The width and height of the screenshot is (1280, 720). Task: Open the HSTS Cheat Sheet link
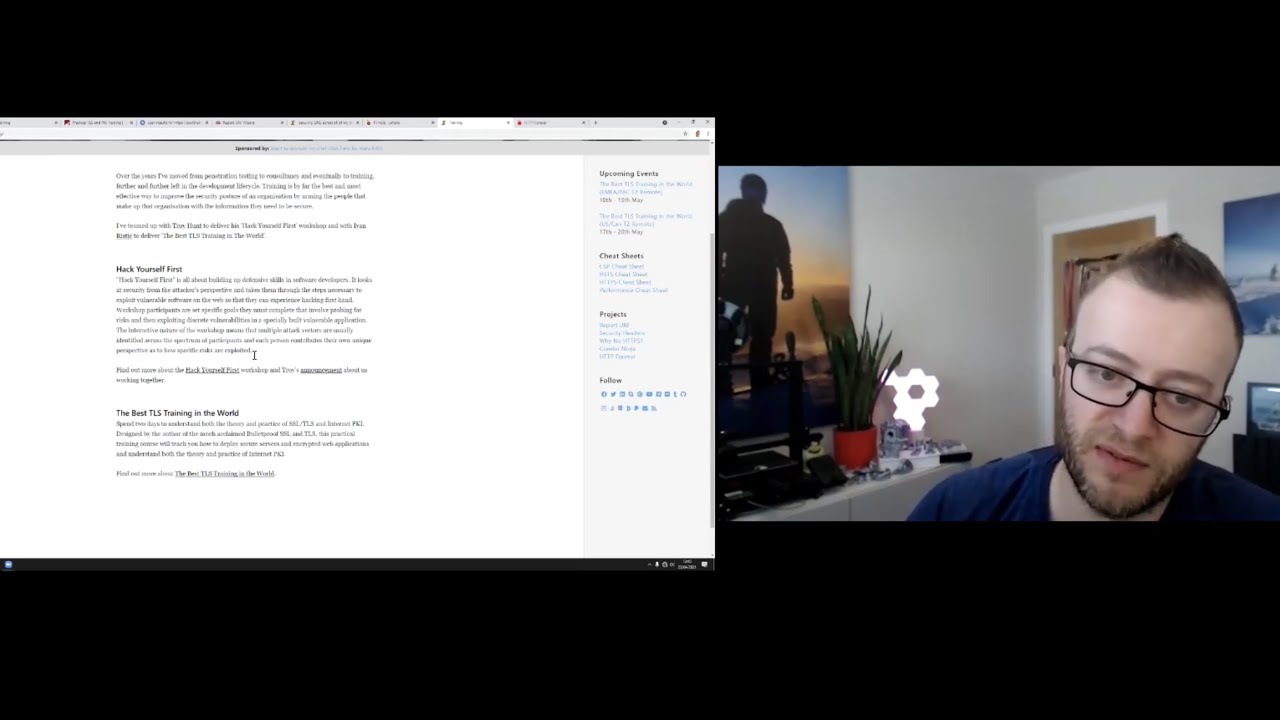click(x=623, y=274)
